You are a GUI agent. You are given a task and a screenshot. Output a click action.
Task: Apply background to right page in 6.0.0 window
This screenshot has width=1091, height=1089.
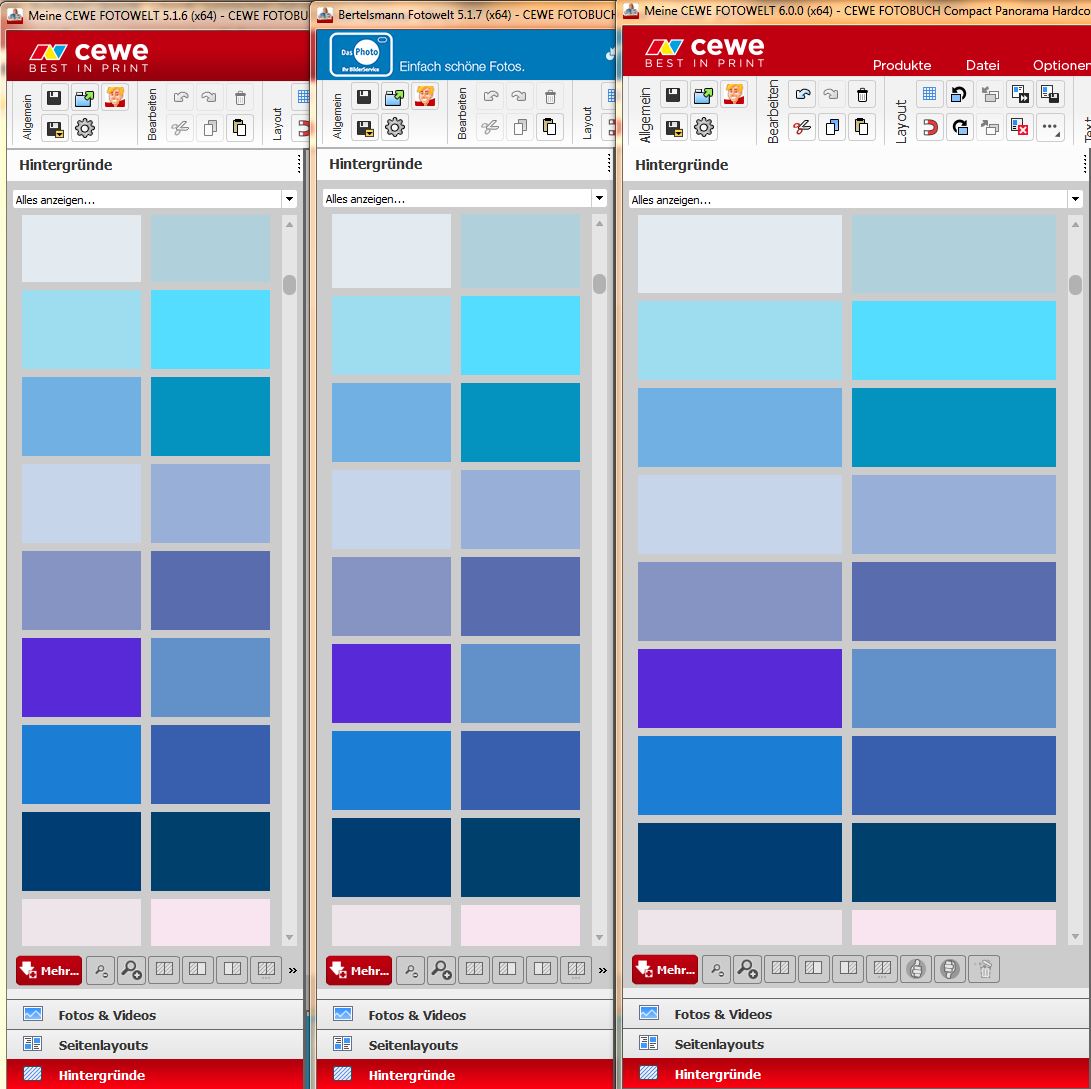(x=848, y=969)
